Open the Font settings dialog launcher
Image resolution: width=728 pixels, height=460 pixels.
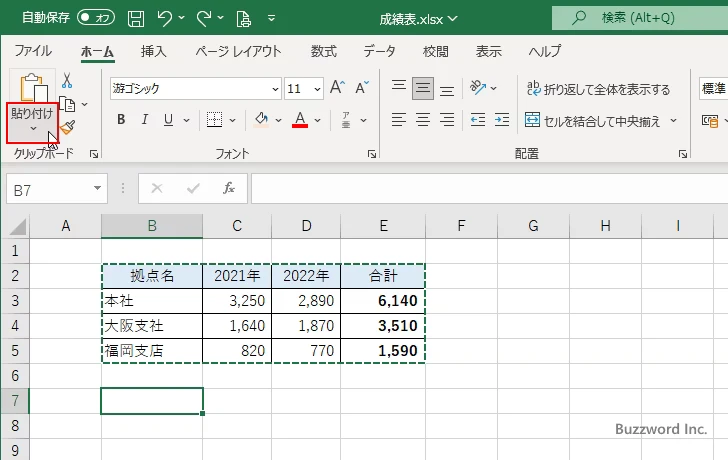point(372,154)
